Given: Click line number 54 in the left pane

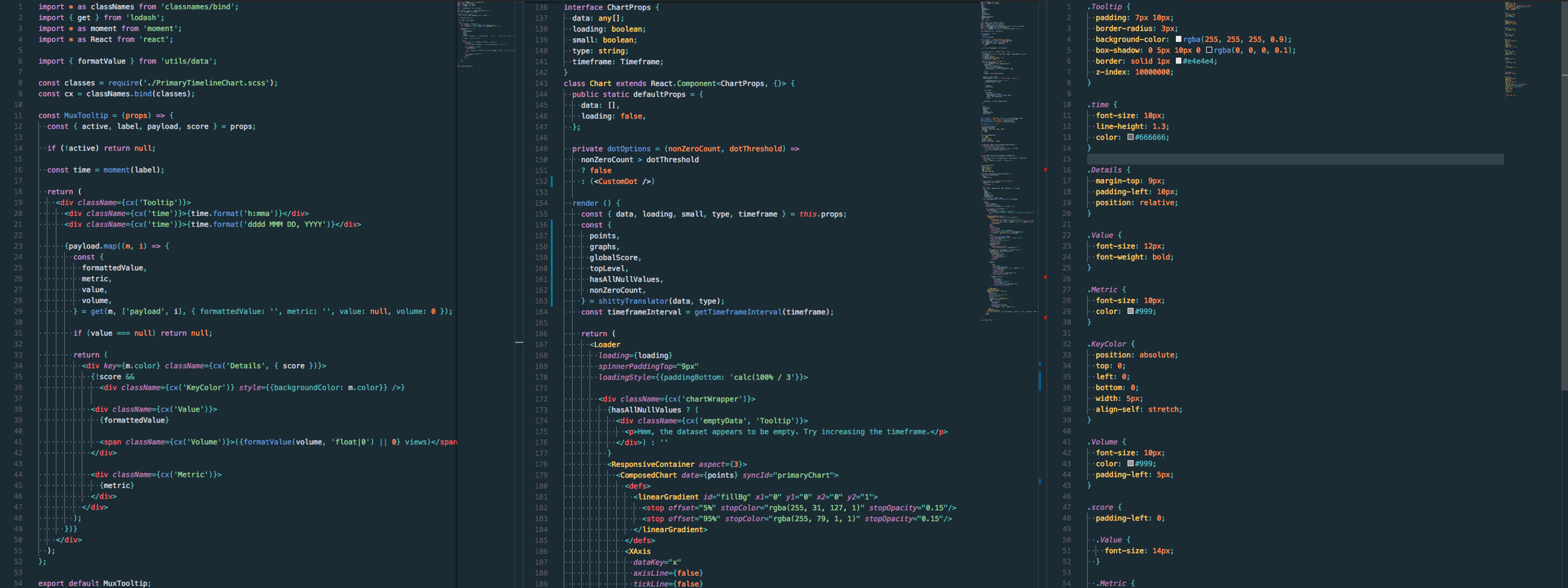Looking at the screenshot, I should coord(18,583).
